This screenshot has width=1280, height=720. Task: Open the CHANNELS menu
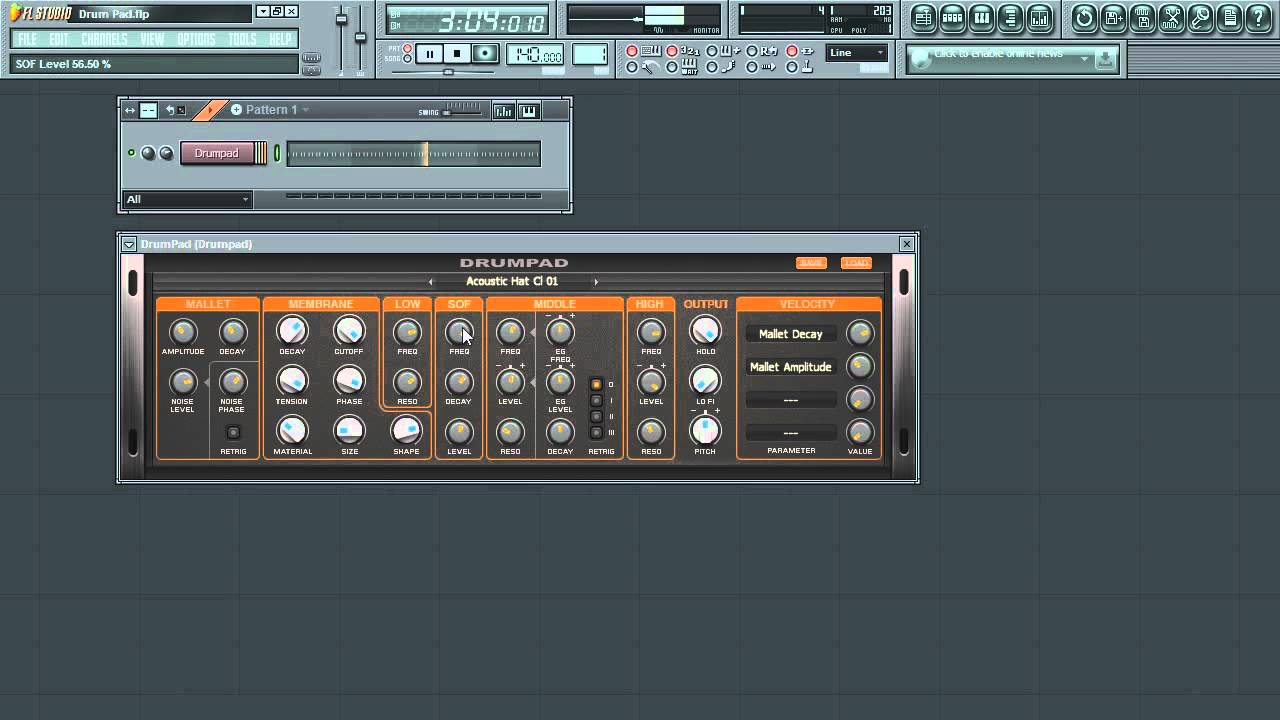point(104,39)
